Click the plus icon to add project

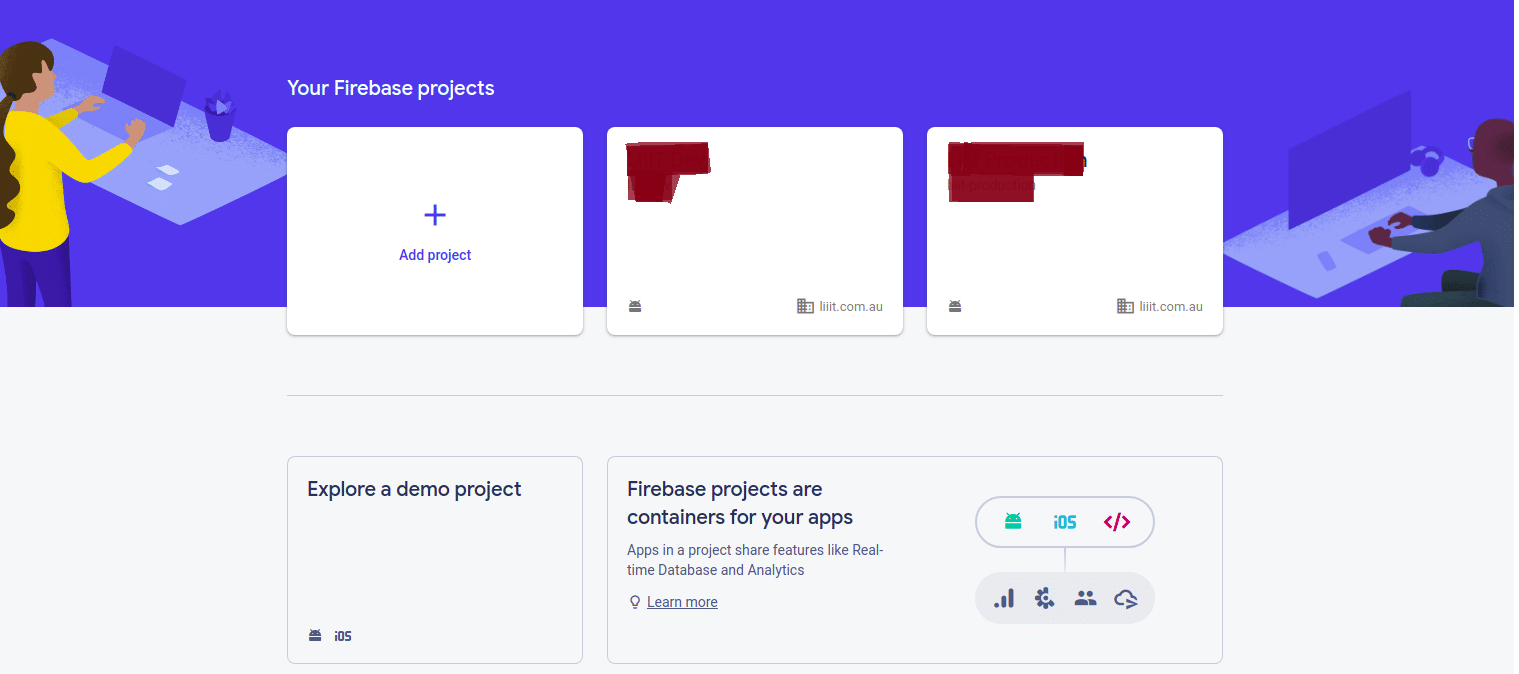click(435, 215)
